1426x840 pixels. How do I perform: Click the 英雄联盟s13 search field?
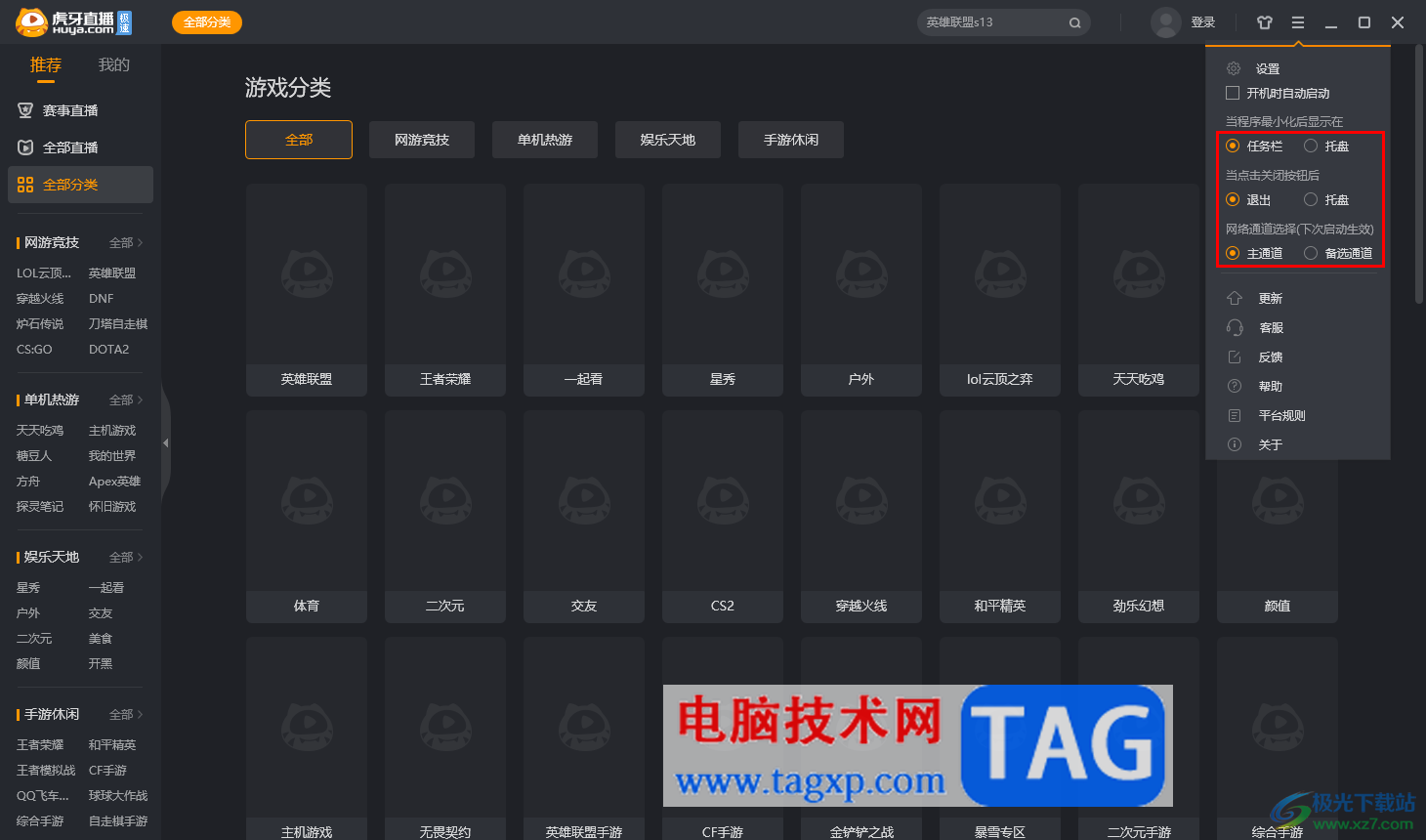1004,22
